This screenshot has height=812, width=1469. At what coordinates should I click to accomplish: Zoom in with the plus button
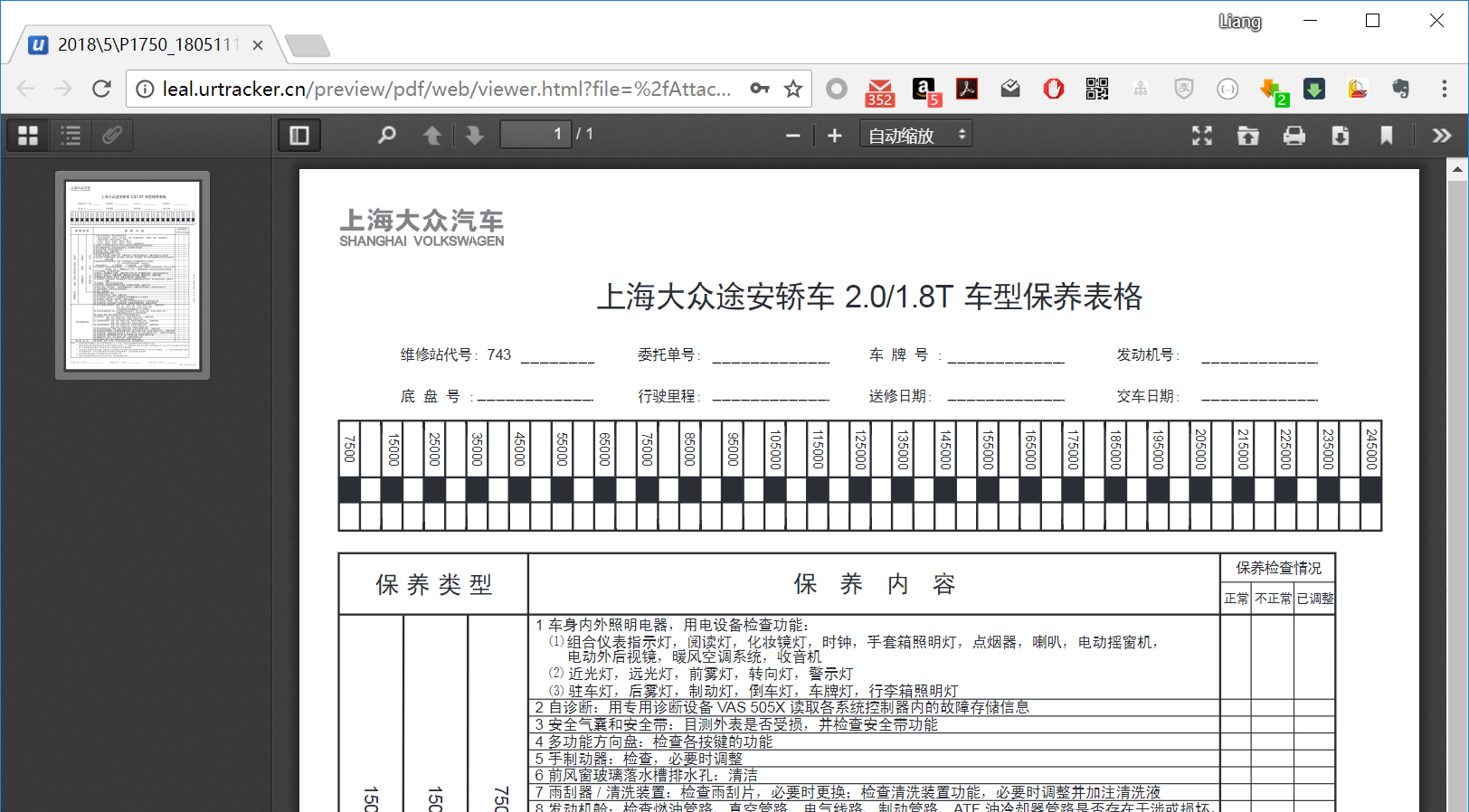pyautogui.click(x=834, y=136)
